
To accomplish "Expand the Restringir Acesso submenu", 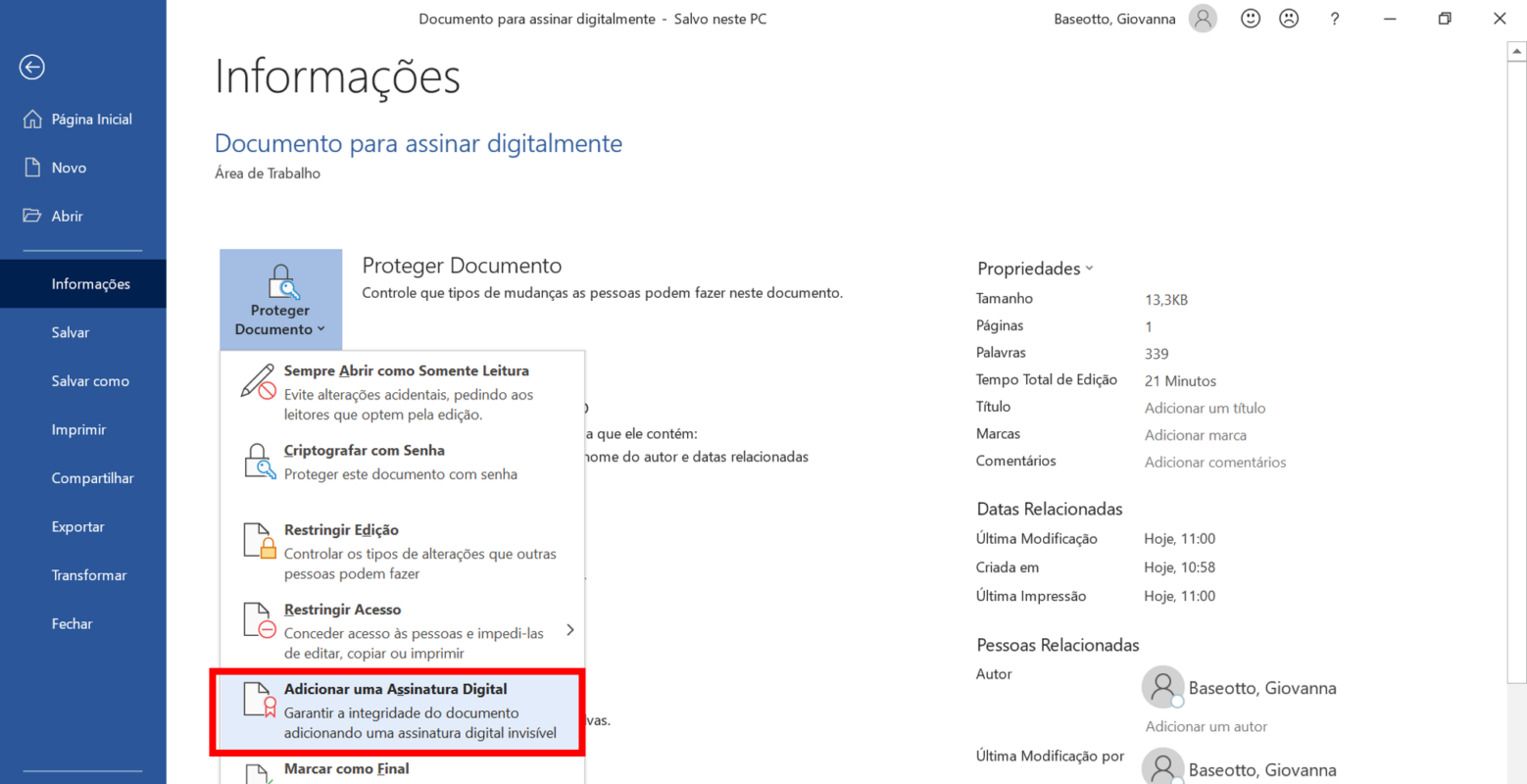I will click(570, 630).
